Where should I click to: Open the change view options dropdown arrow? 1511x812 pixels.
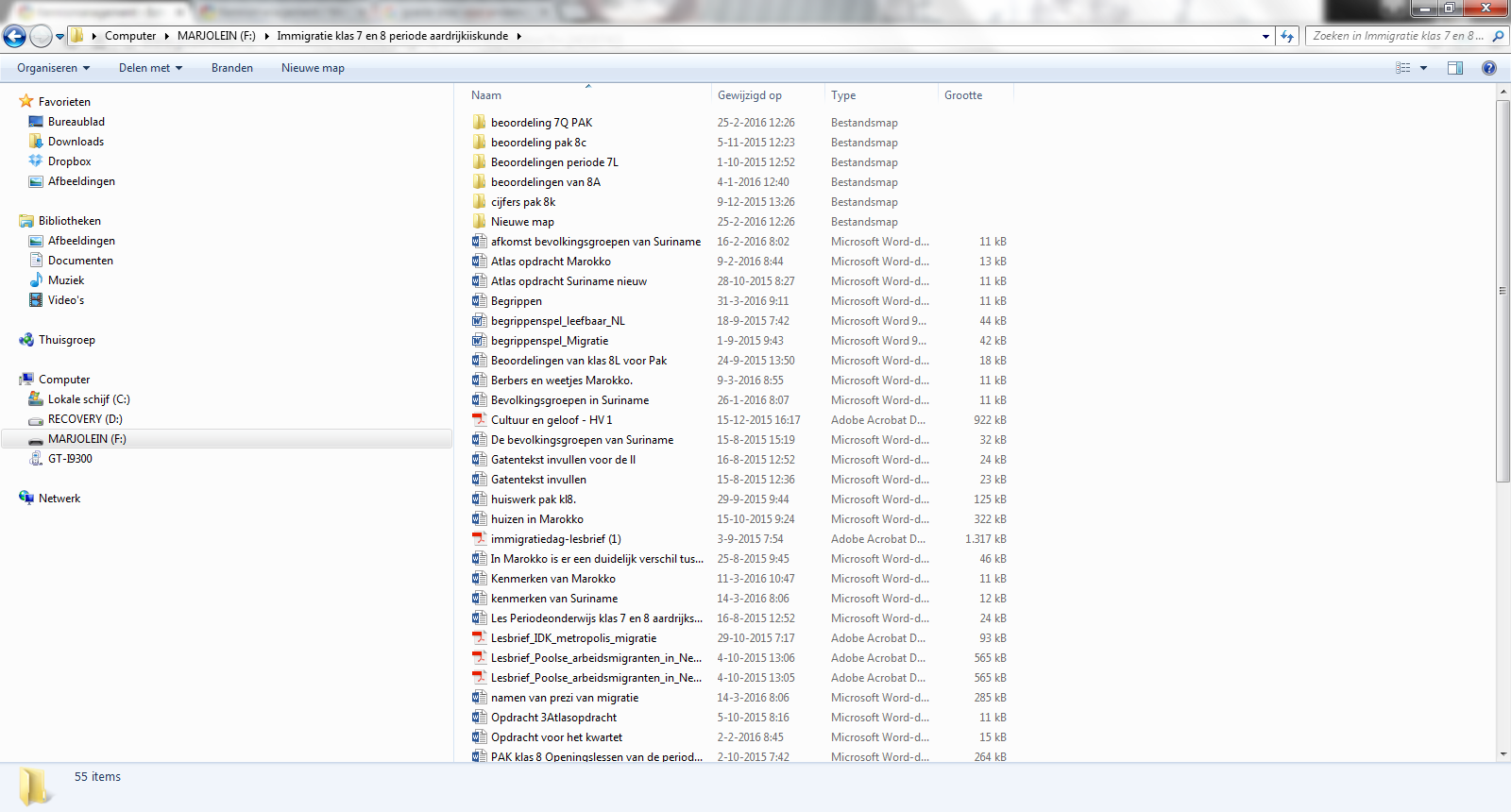(1423, 68)
